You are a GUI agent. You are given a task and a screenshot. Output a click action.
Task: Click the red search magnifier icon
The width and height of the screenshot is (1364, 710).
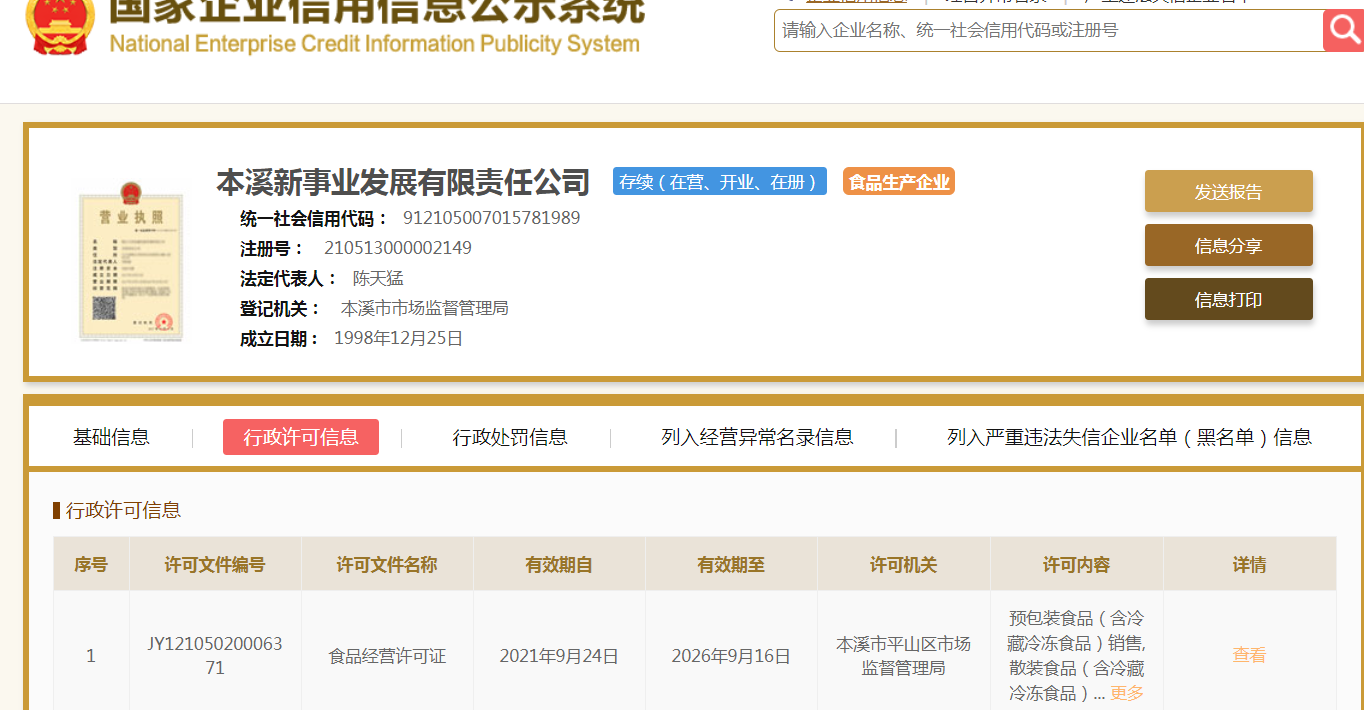(x=1343, y=31)
